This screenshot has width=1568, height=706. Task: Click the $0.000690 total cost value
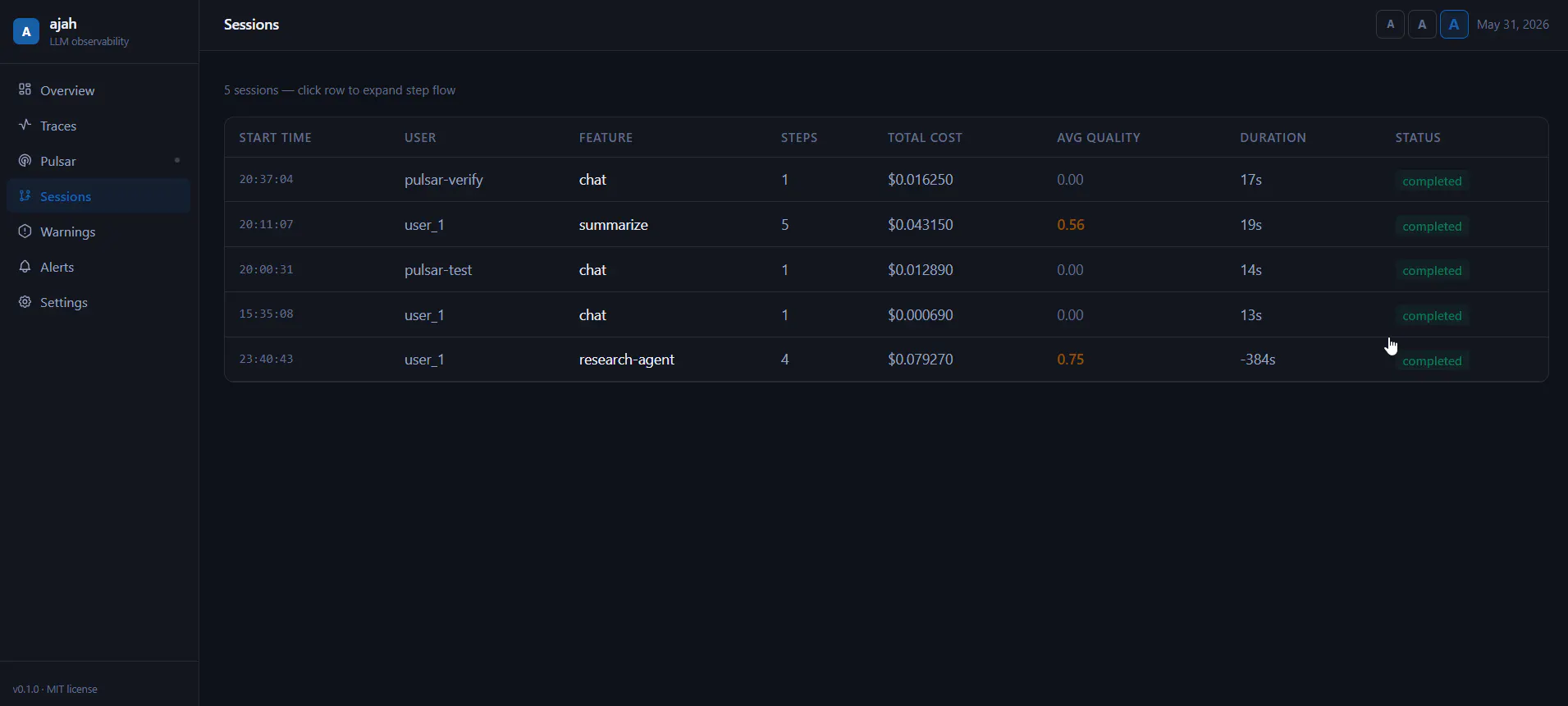[921, 315]
